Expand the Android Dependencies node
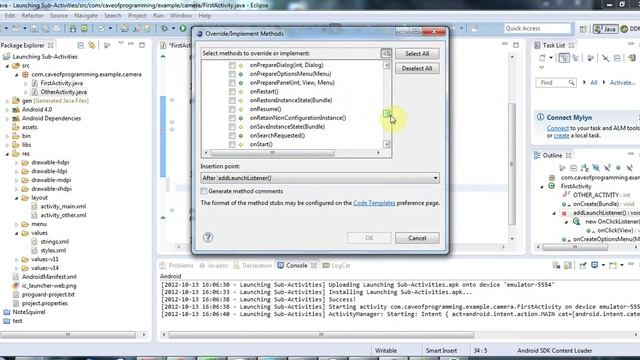The width and height of the screenshot is (640, 360). pyautogui.click(x=7, y=118)
